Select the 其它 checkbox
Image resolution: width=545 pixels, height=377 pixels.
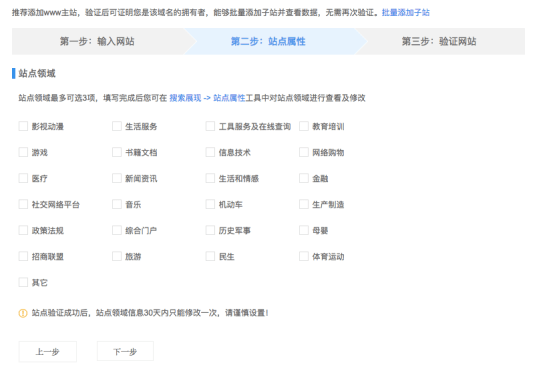[23, 282]
